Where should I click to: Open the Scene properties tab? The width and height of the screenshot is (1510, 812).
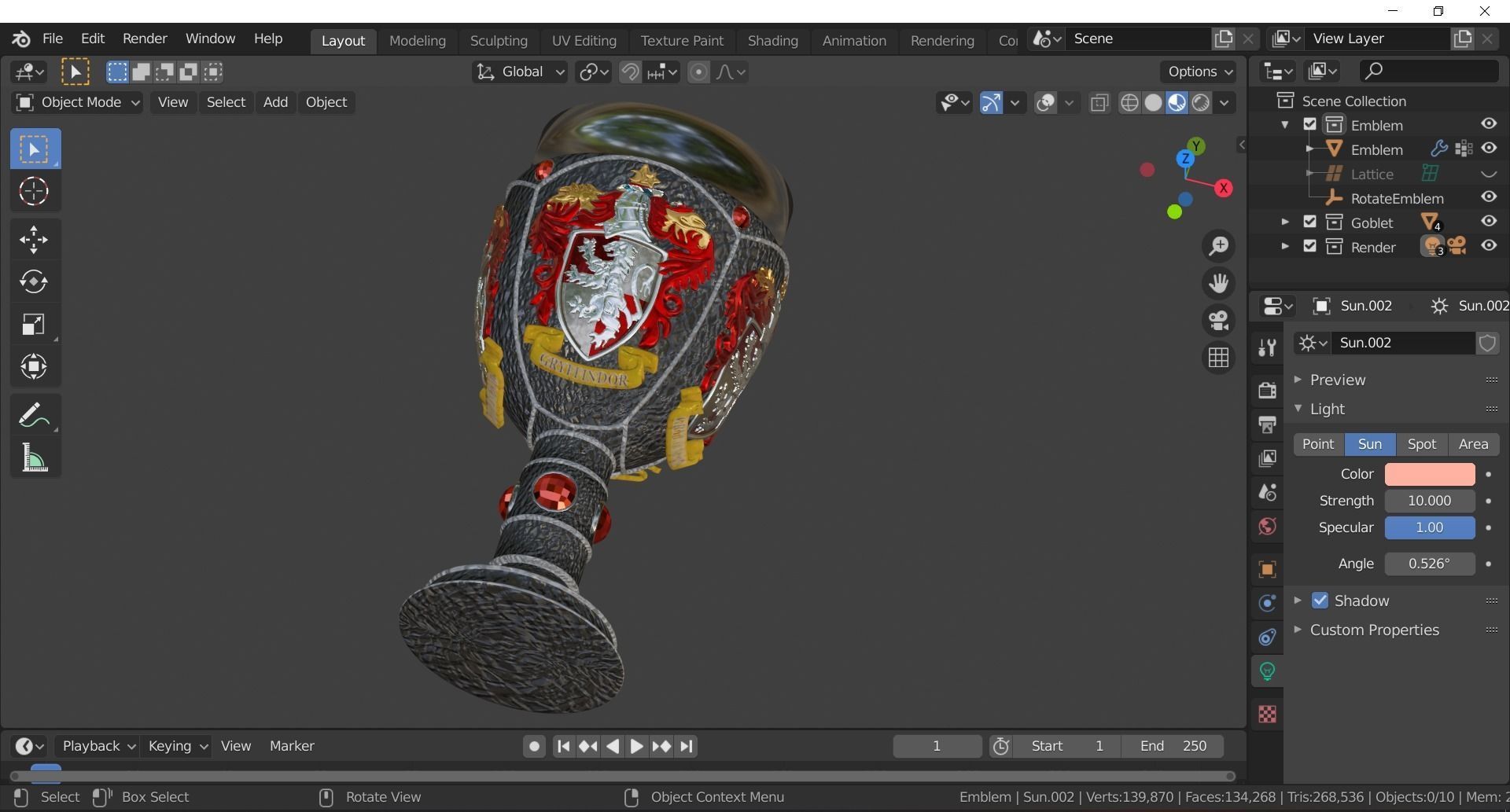[x=1267, y=492]
